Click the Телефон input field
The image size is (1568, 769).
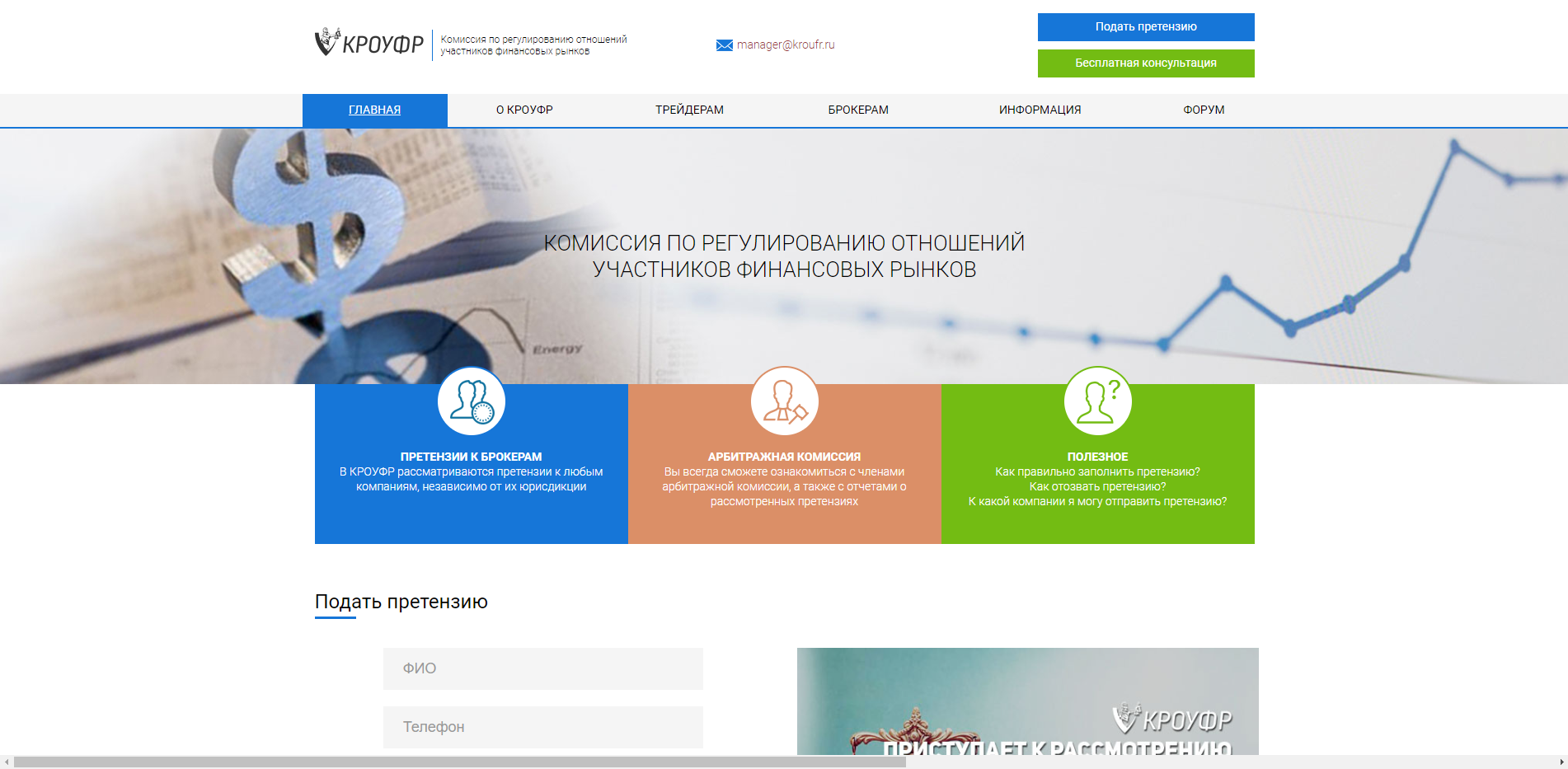(543, 727)
